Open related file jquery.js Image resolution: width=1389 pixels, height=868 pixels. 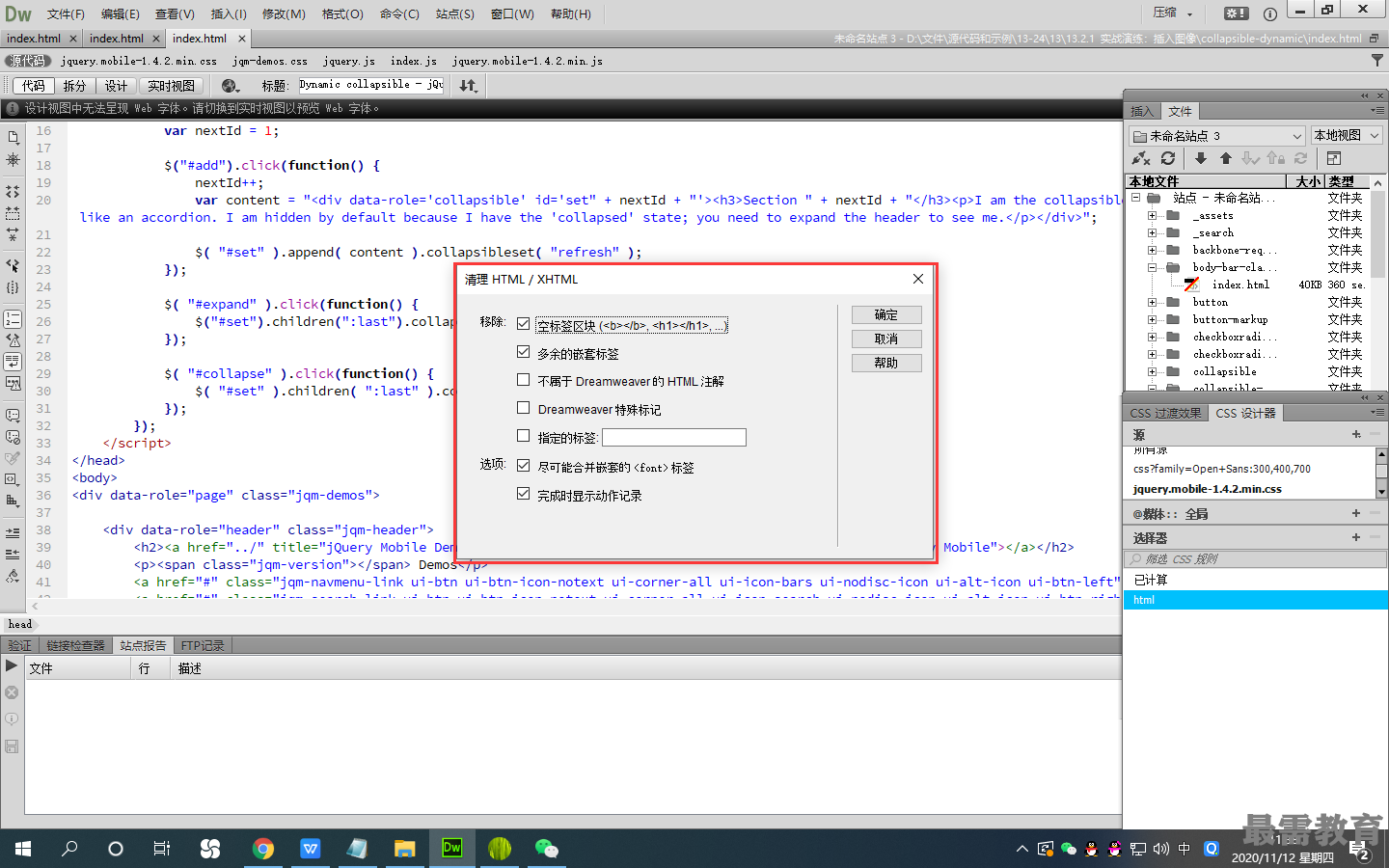349,61
